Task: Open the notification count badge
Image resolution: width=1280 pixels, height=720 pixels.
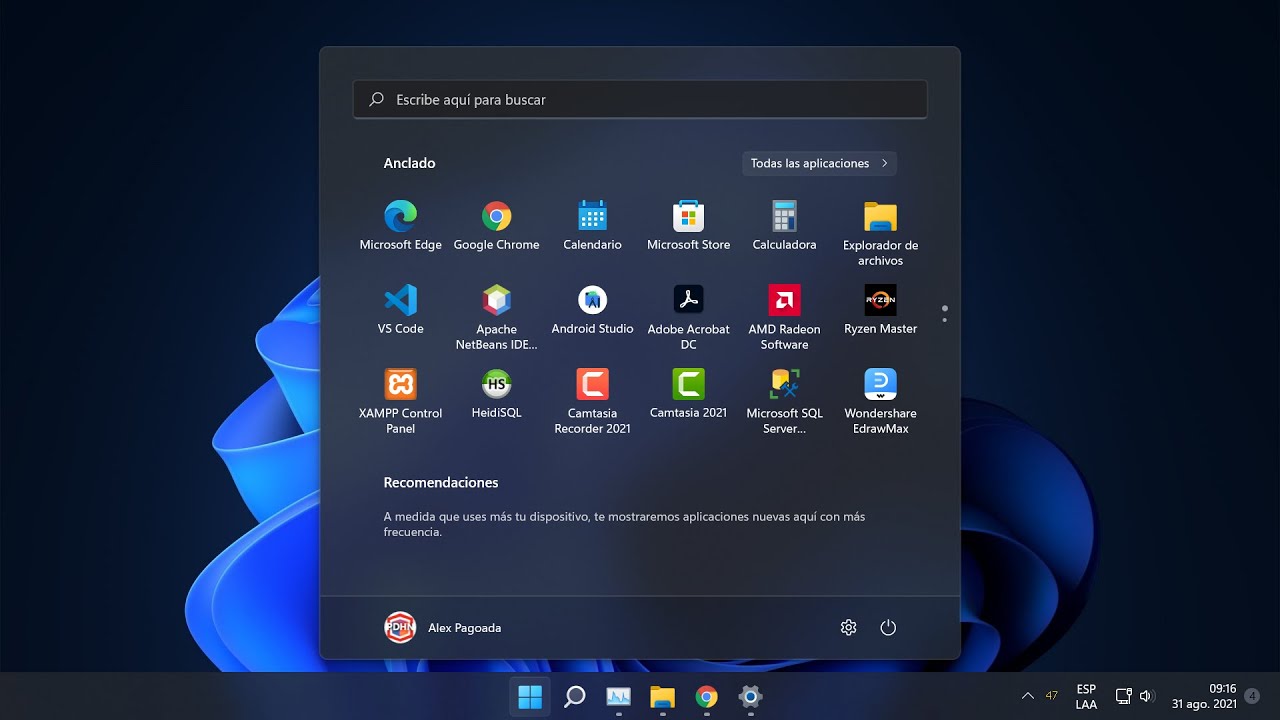Action: click(x=1252, y=696)
